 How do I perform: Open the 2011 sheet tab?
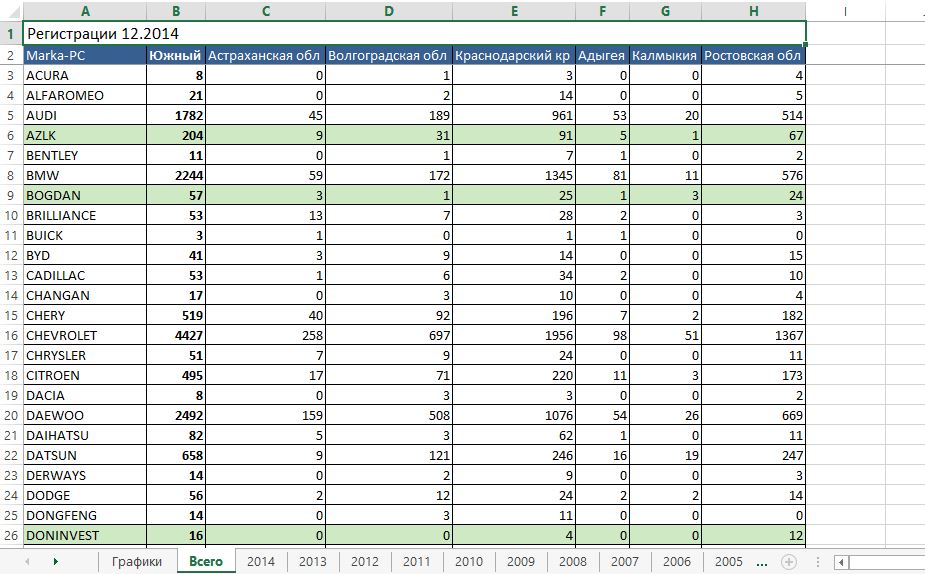click(x=416, y=562)
